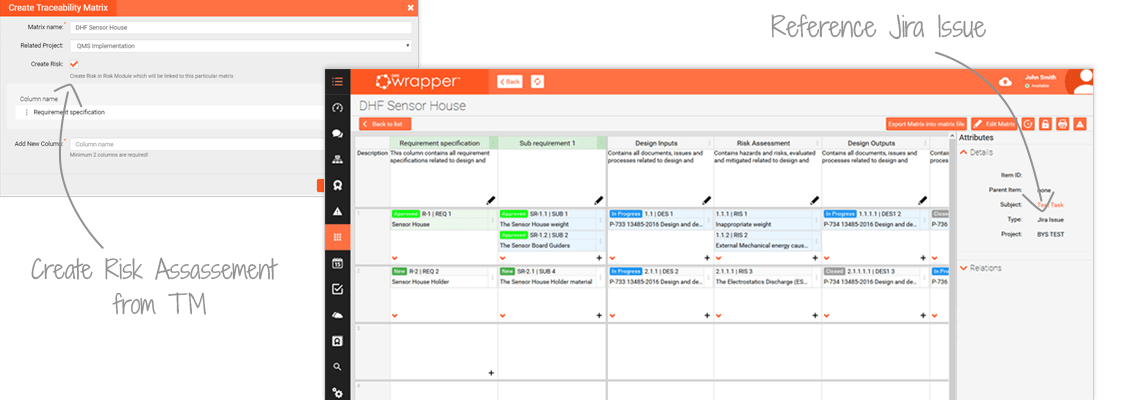1140x400 pixels.
Task: Click the matrix vertical scrollbar
Action: [x=952, y=265]
